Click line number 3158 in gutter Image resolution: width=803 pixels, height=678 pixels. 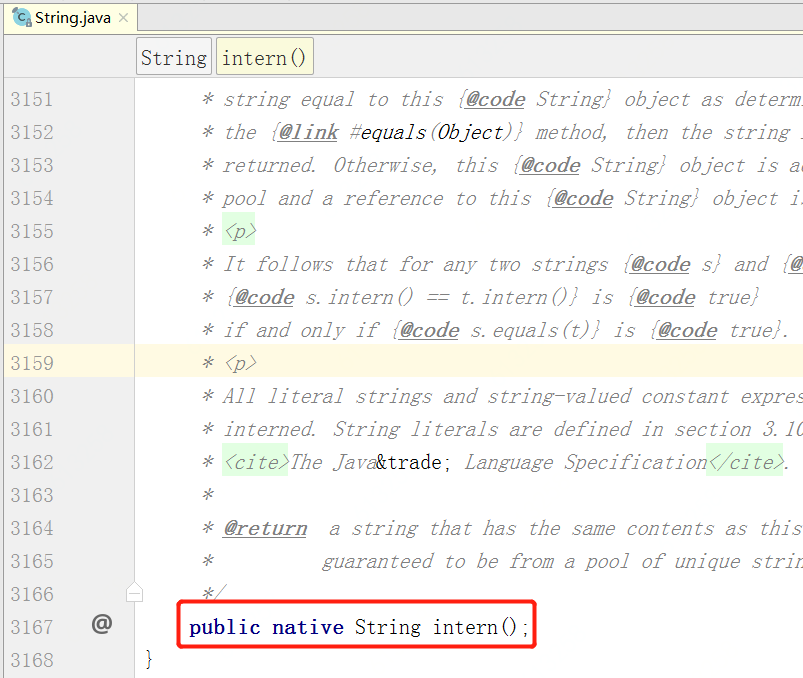pos(32,330)
